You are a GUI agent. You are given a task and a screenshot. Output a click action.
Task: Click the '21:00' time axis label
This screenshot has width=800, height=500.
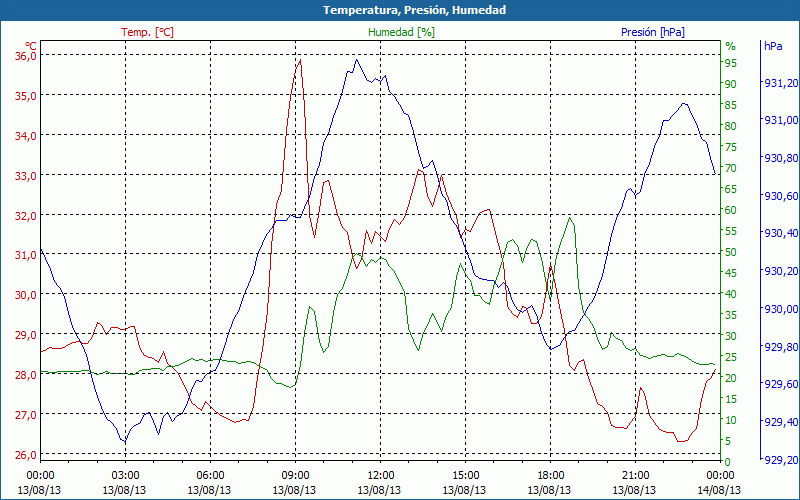(x=635, y=476)
